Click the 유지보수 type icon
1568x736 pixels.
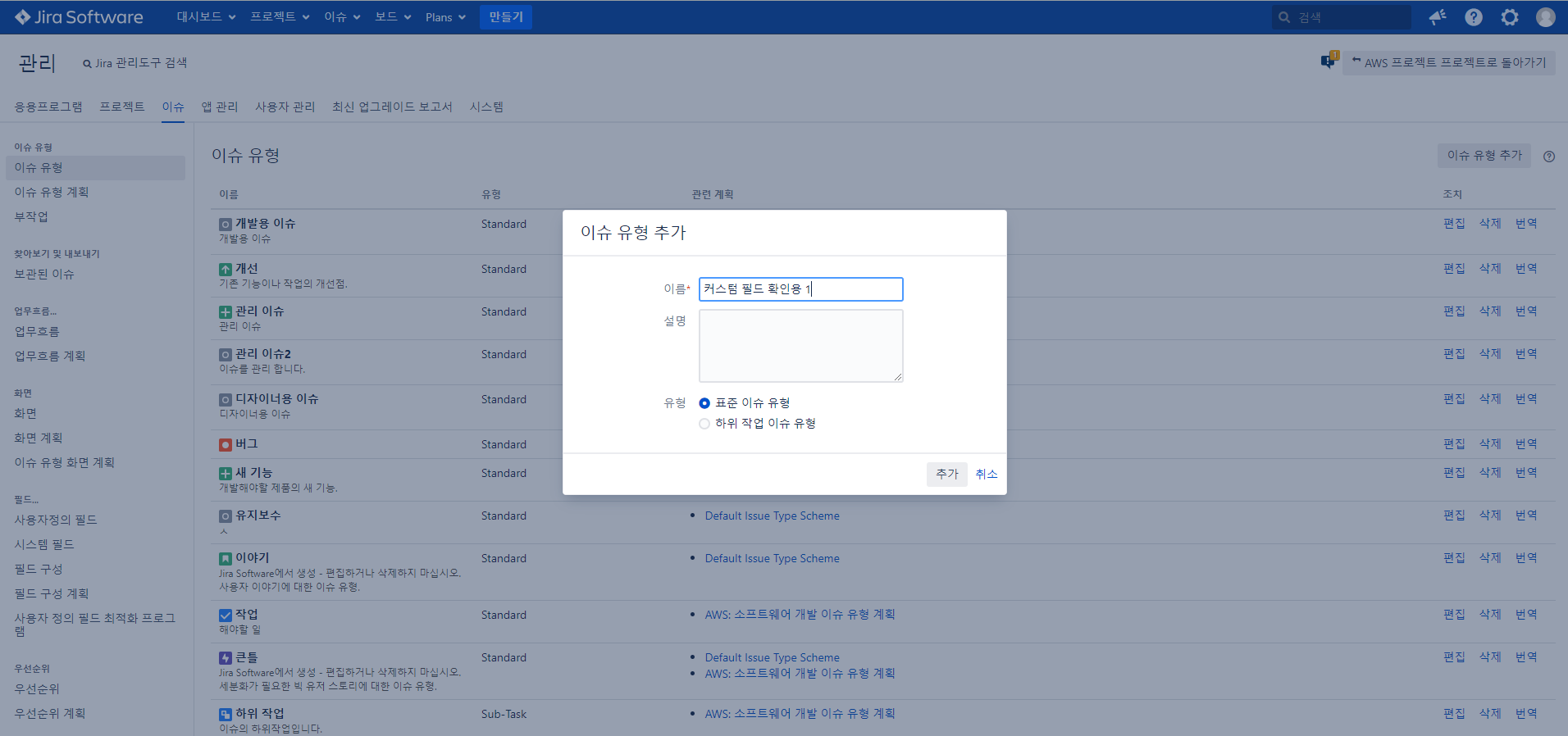click(x=226, y=516)
